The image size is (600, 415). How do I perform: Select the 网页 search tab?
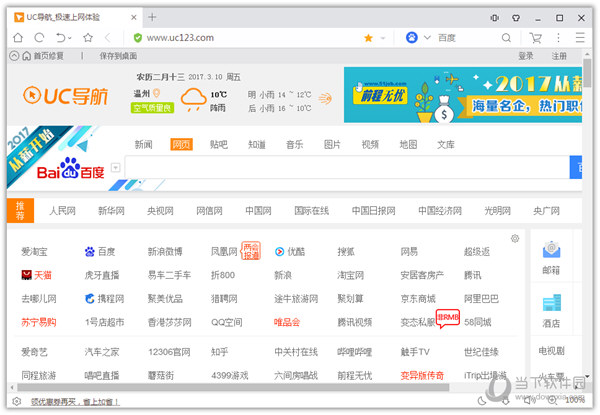pos(181,145)
